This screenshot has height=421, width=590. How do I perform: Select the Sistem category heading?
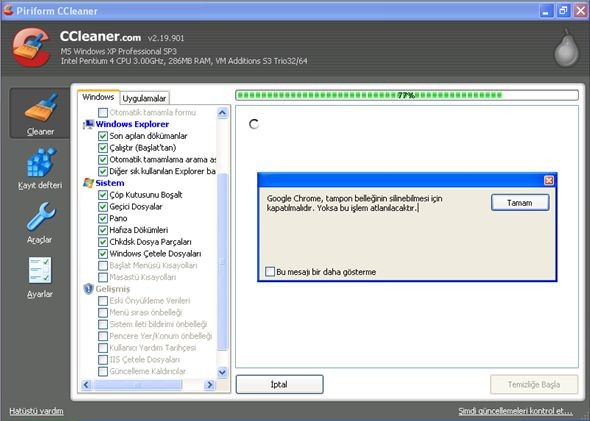109,183
